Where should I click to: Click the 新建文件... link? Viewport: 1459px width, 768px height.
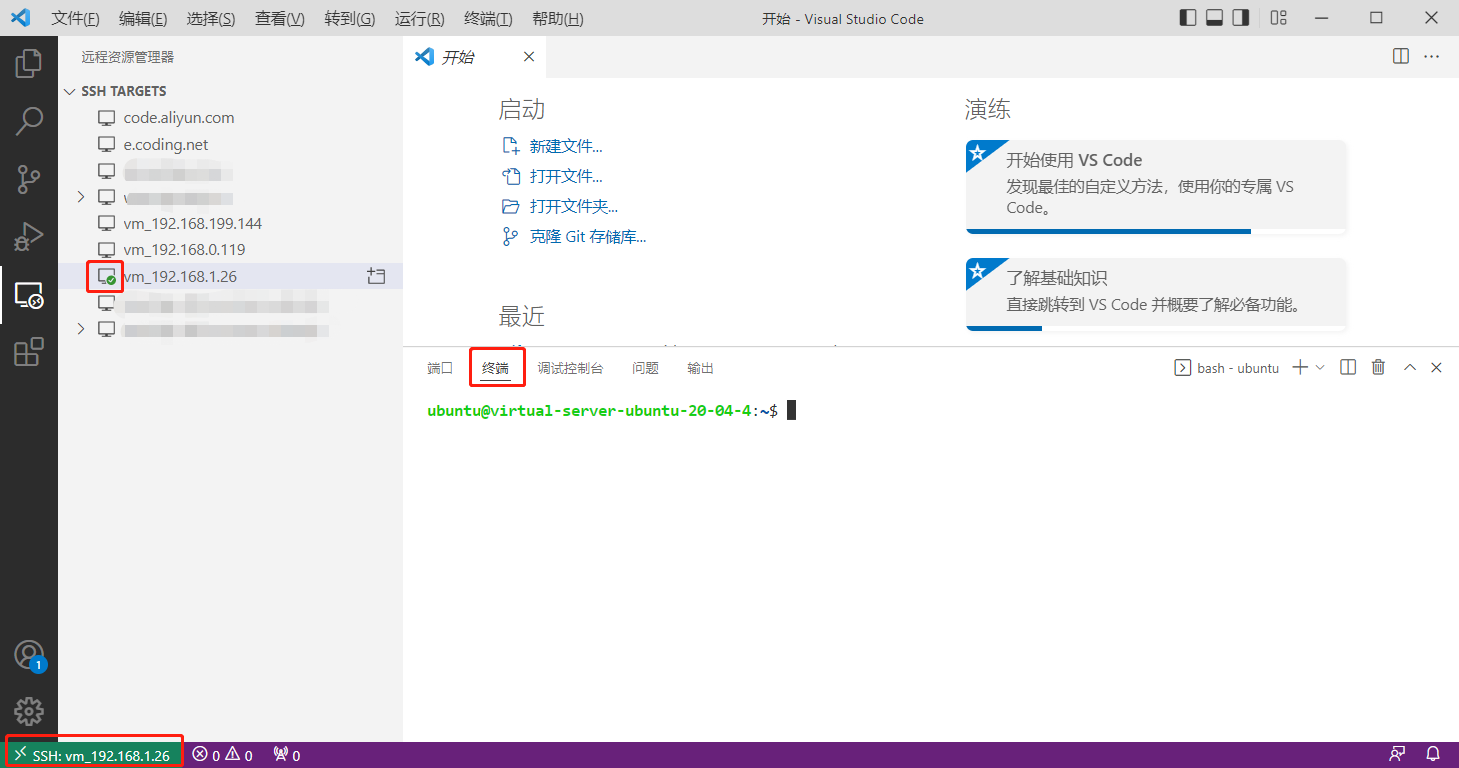tap(565, 146)
